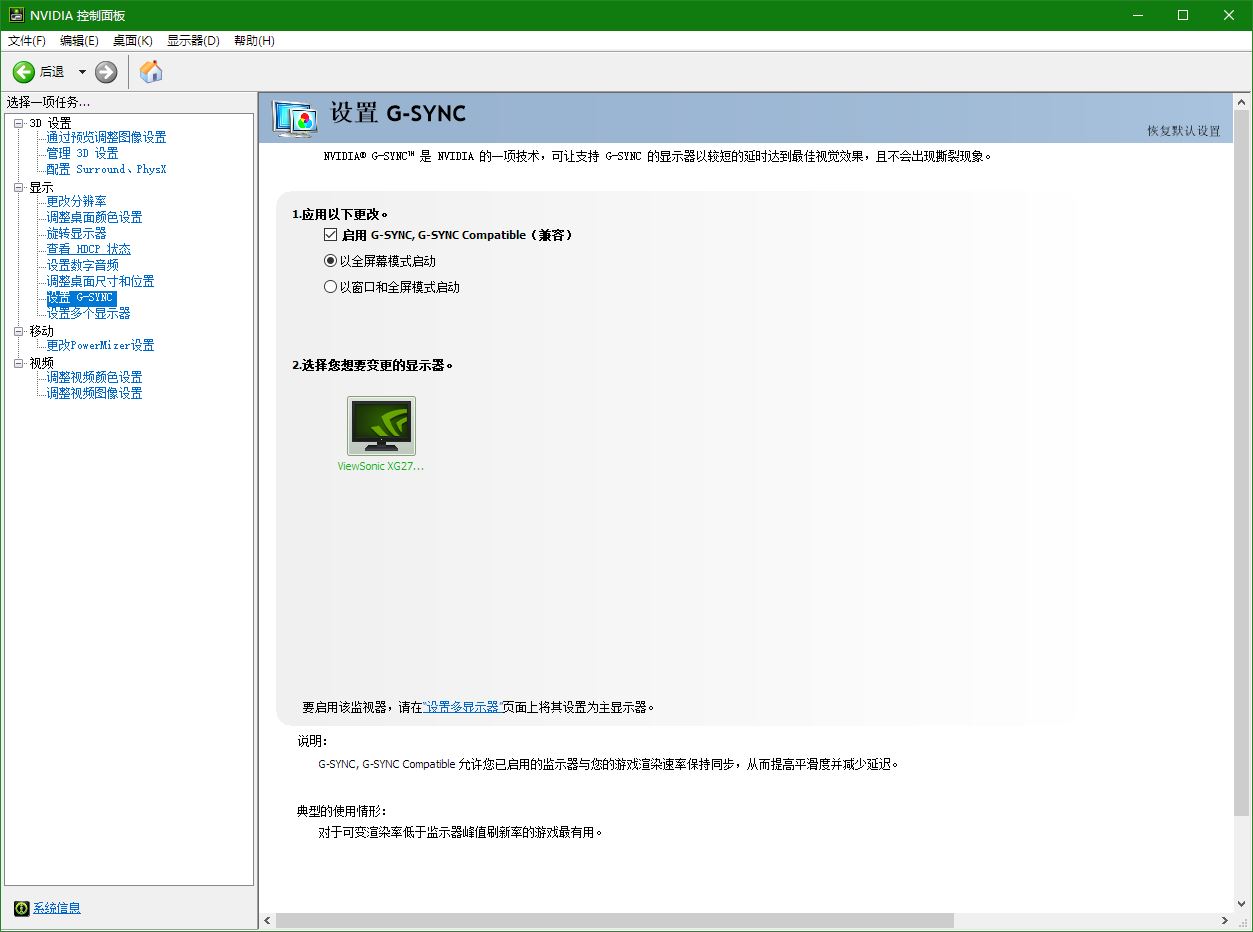Open the 帮助(H) menu
The width and height of the screenshot is (1253, 932).
(253, 41)
